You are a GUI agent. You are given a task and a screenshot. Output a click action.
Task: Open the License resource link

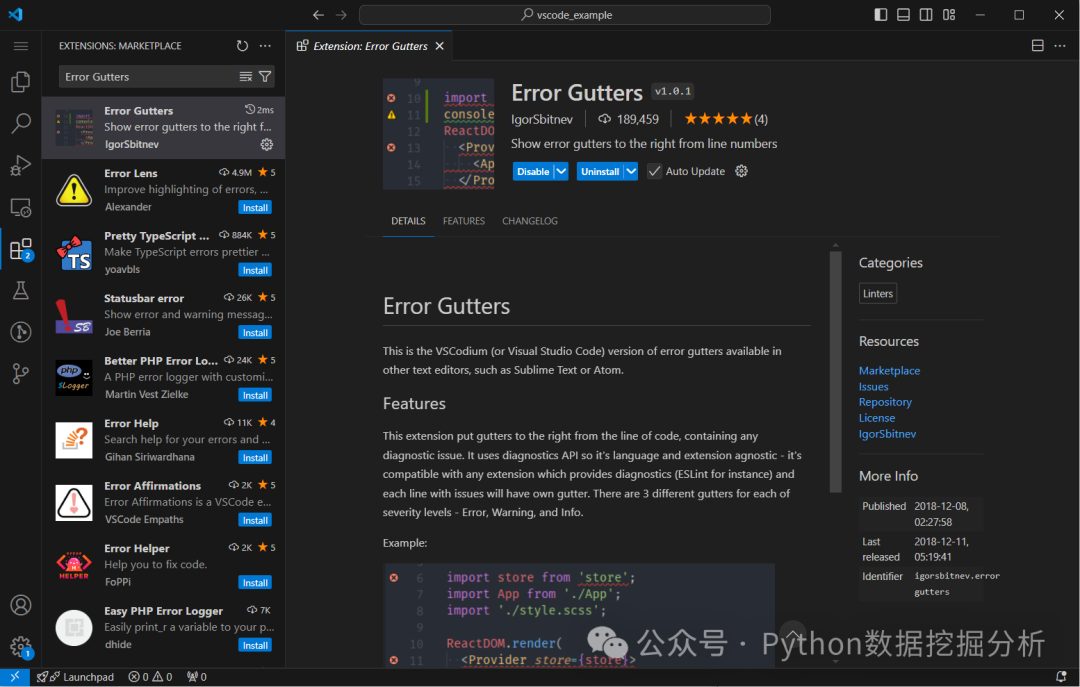click(877, 418)
